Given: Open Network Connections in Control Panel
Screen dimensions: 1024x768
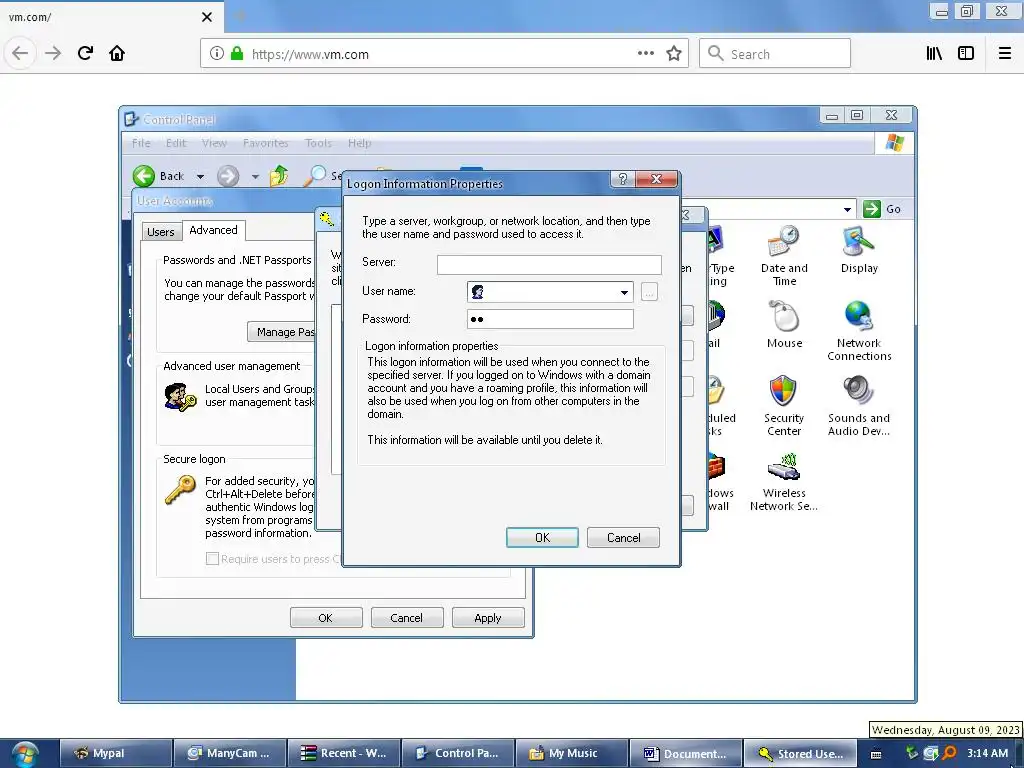Looking at the screenshot, I should 859,331.
